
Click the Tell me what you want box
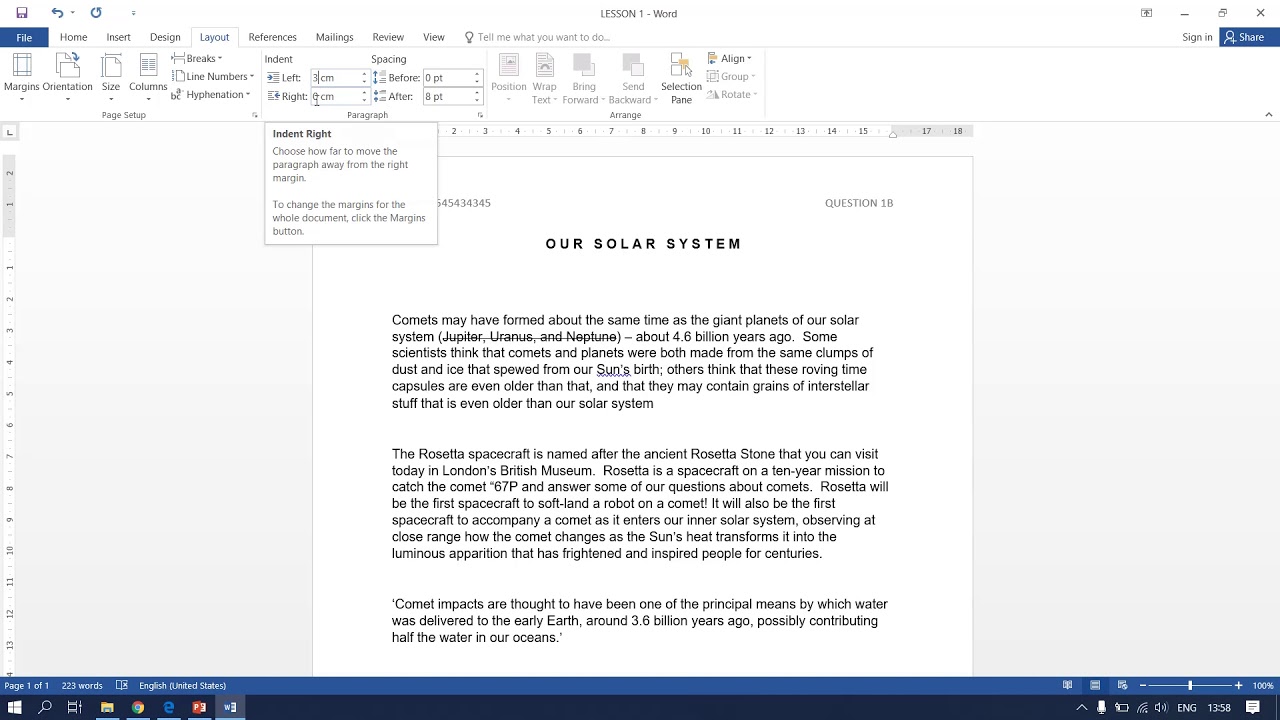point(543,37)
